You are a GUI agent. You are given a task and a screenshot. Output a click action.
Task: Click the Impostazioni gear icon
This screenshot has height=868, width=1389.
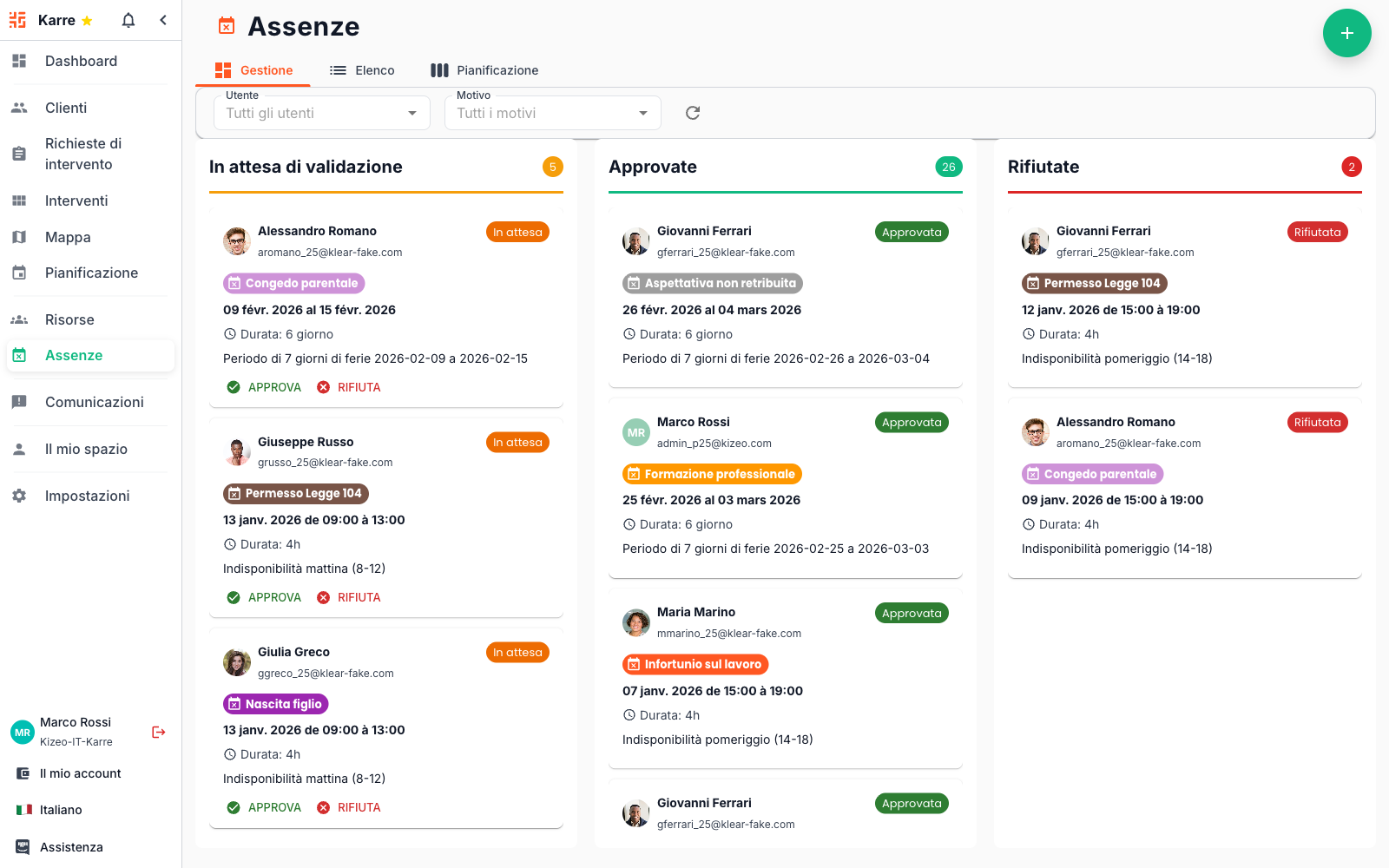(19, 496)
